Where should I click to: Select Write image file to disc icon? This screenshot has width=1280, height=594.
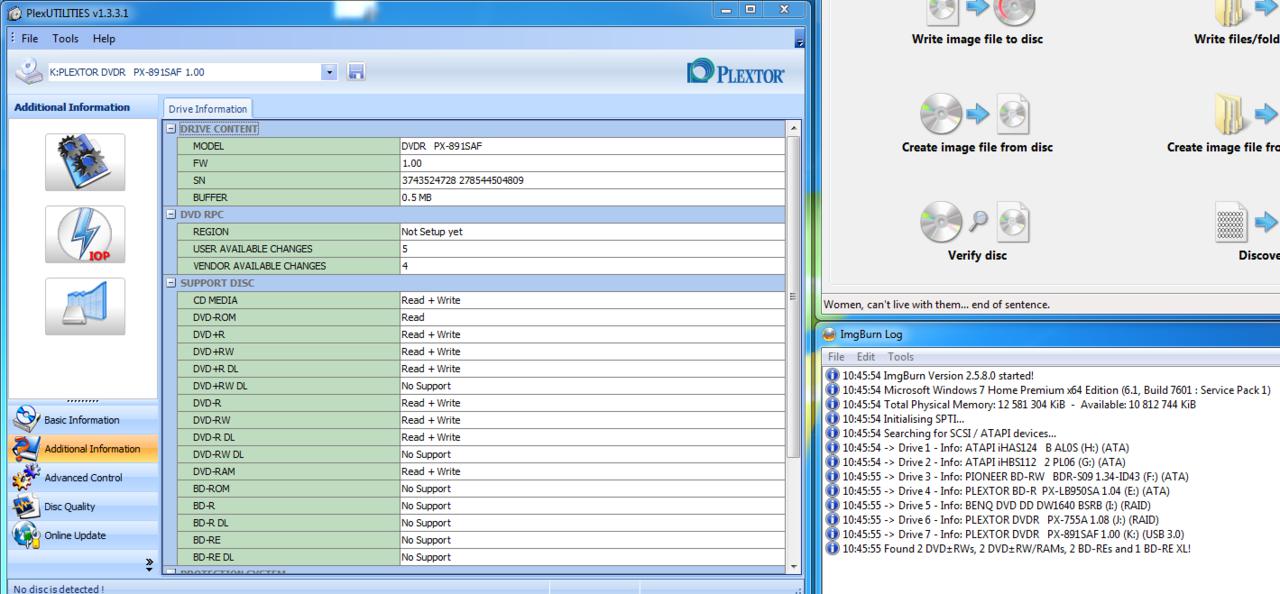(x=977, y=11)
